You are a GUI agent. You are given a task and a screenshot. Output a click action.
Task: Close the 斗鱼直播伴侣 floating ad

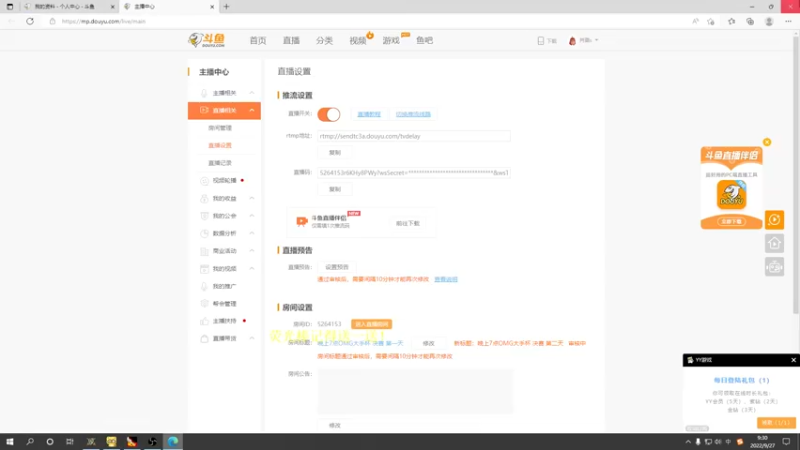[x=767, y=142]
